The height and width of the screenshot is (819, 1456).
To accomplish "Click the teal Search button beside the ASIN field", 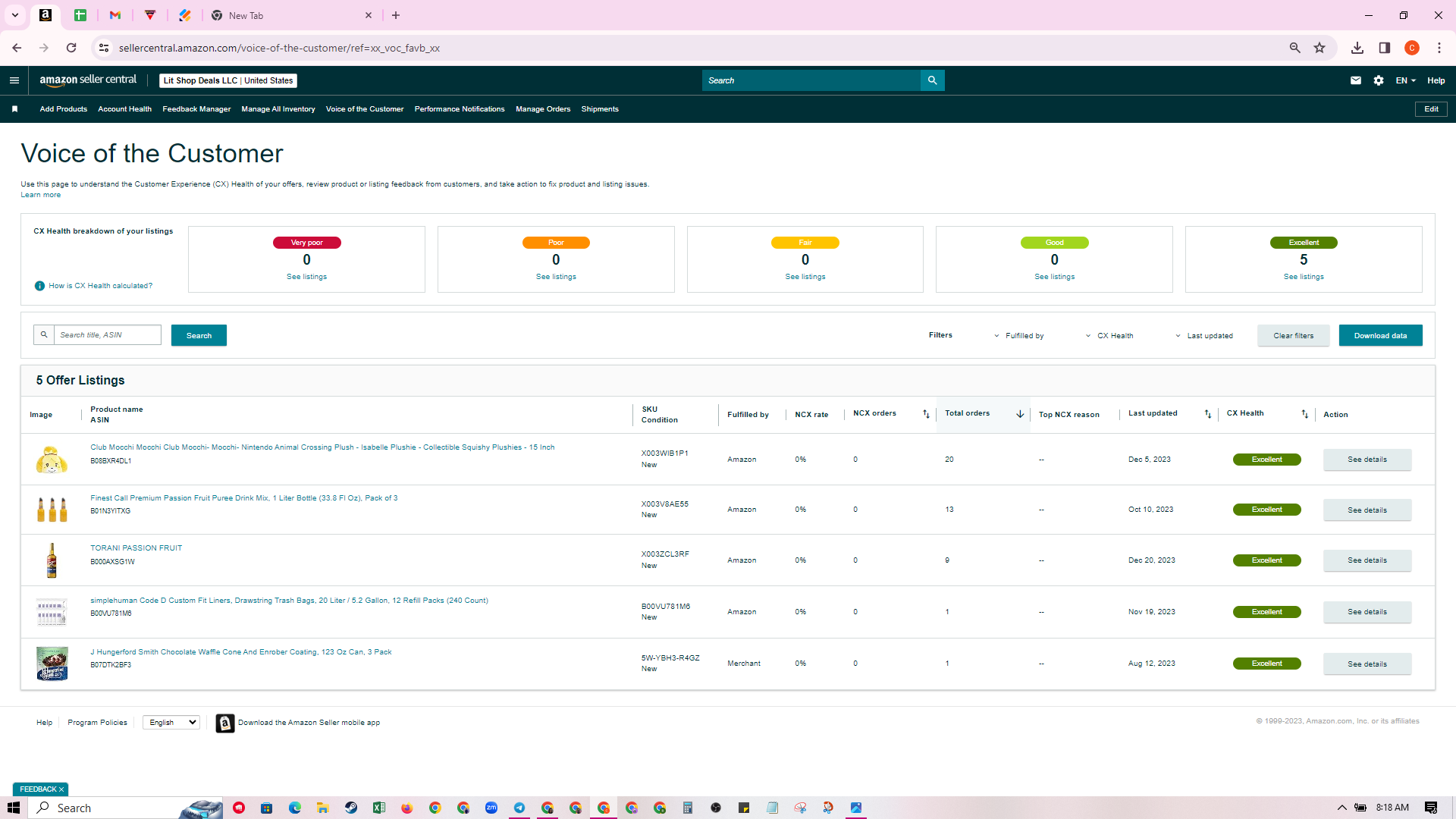I will pos(199,336).
